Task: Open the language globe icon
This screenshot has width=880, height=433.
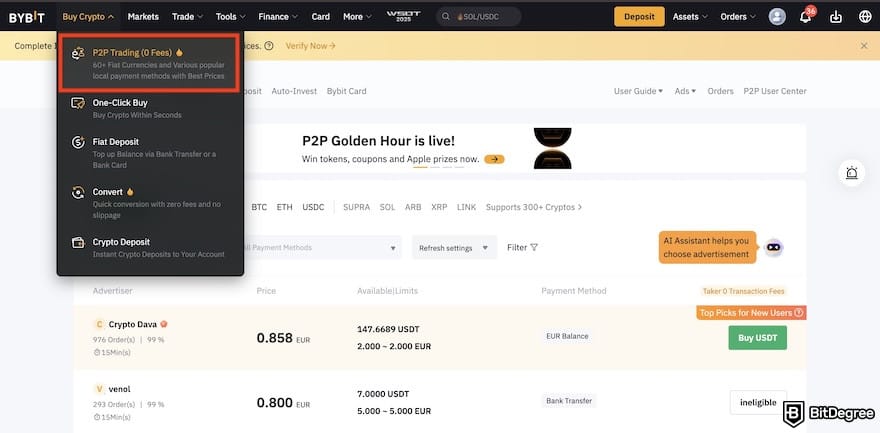Action: [865, 17]
